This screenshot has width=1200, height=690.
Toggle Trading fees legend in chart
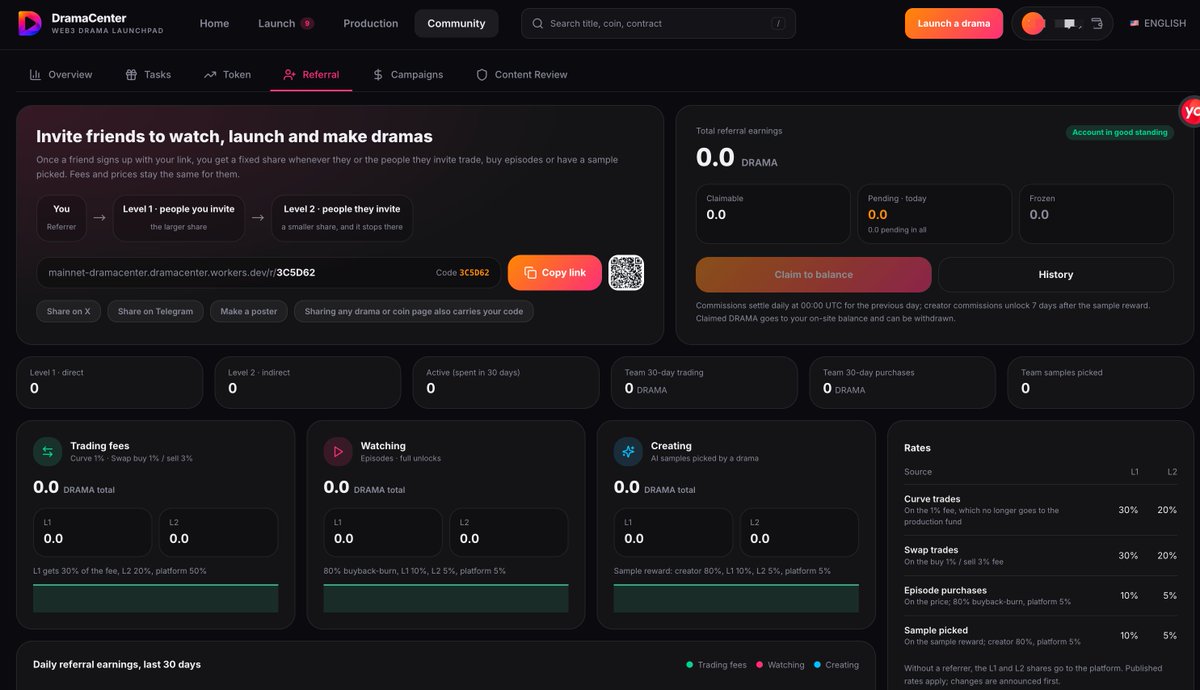click(x=716, y=665)
